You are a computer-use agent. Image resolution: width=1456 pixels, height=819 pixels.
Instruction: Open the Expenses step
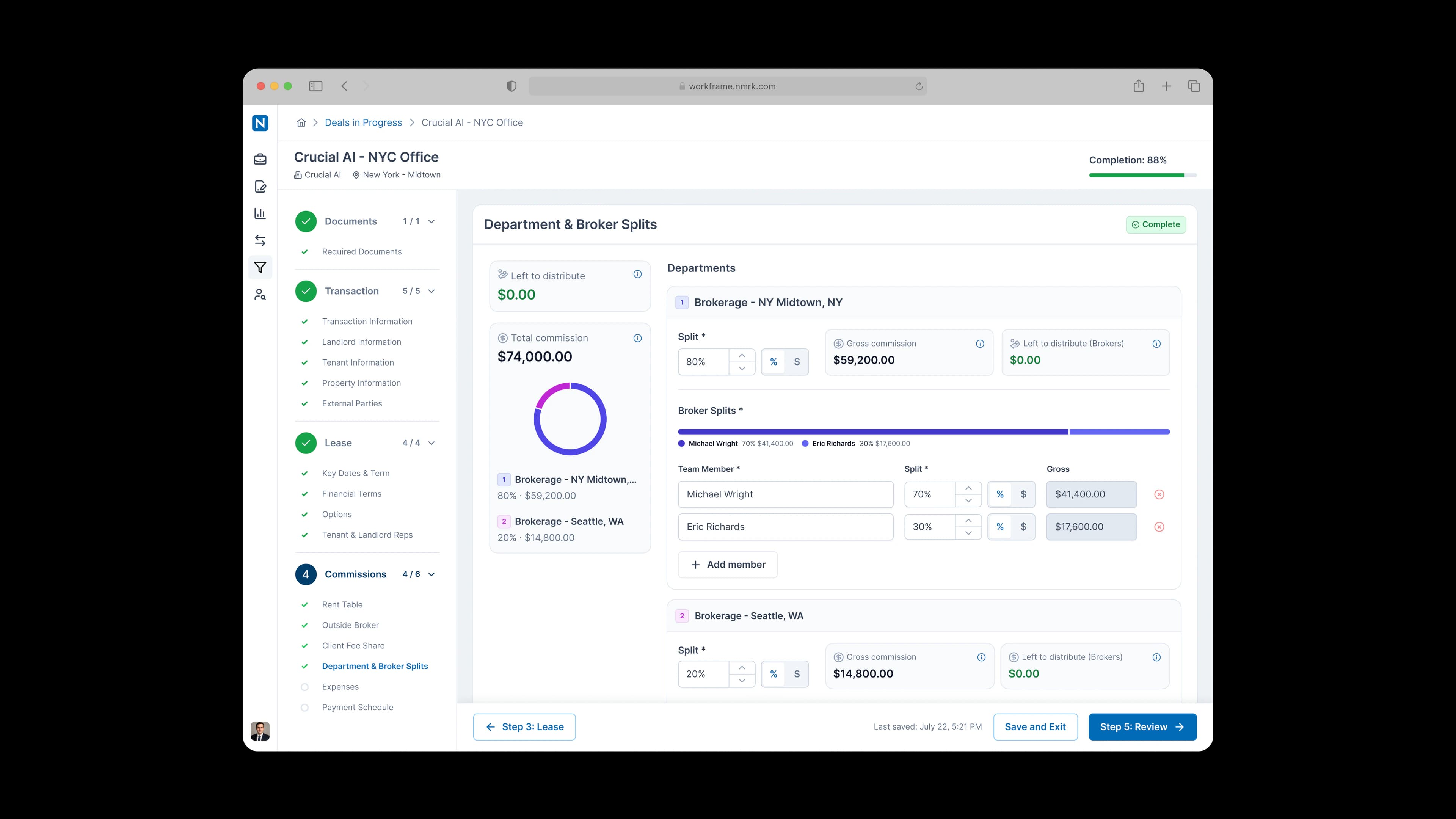pyautogui.click(x=340, y=687)
